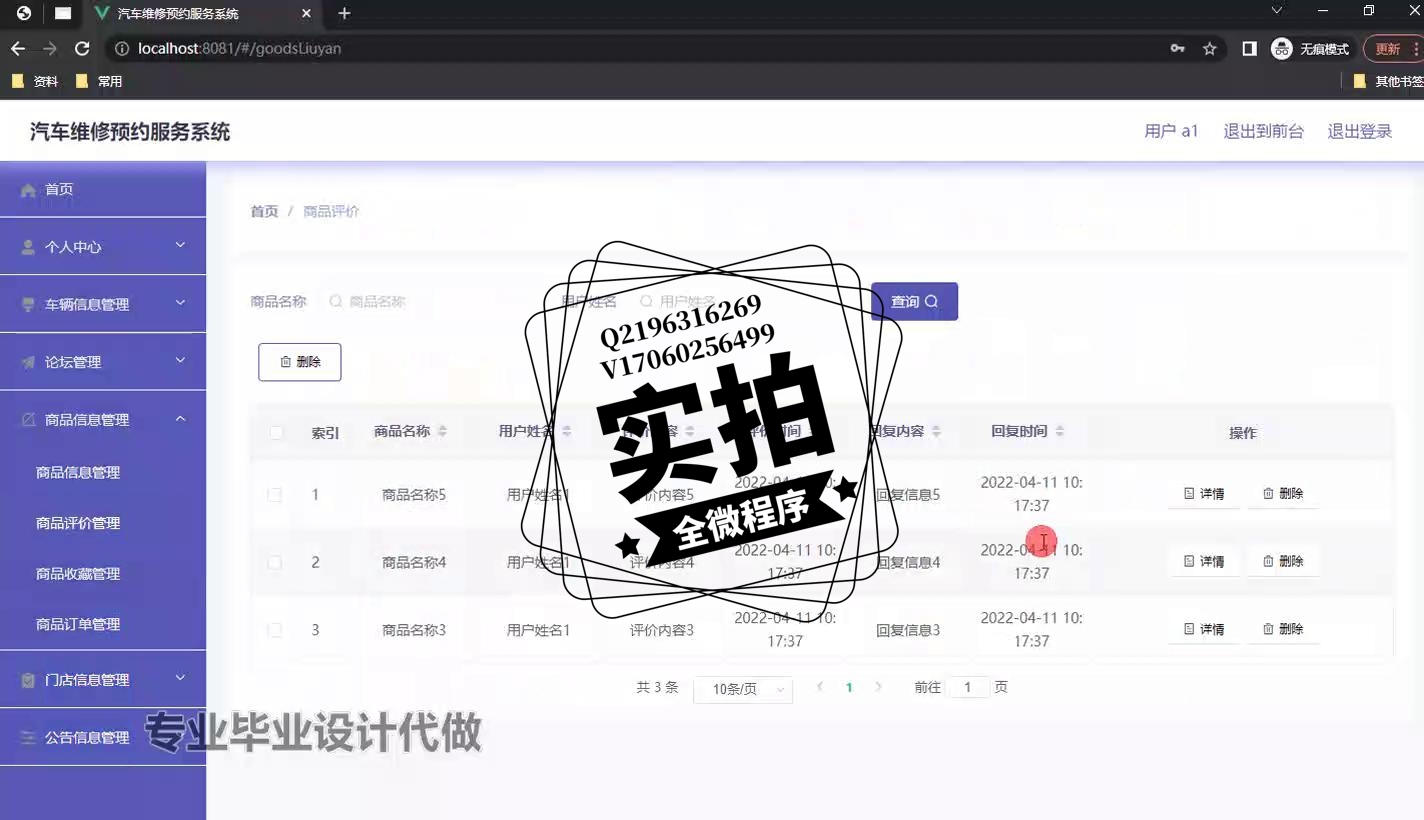This screenshot has width=1424, height=820.
Task: Open the incognito profile icon
Action: pyautogui.click(x=1282, y=48)
